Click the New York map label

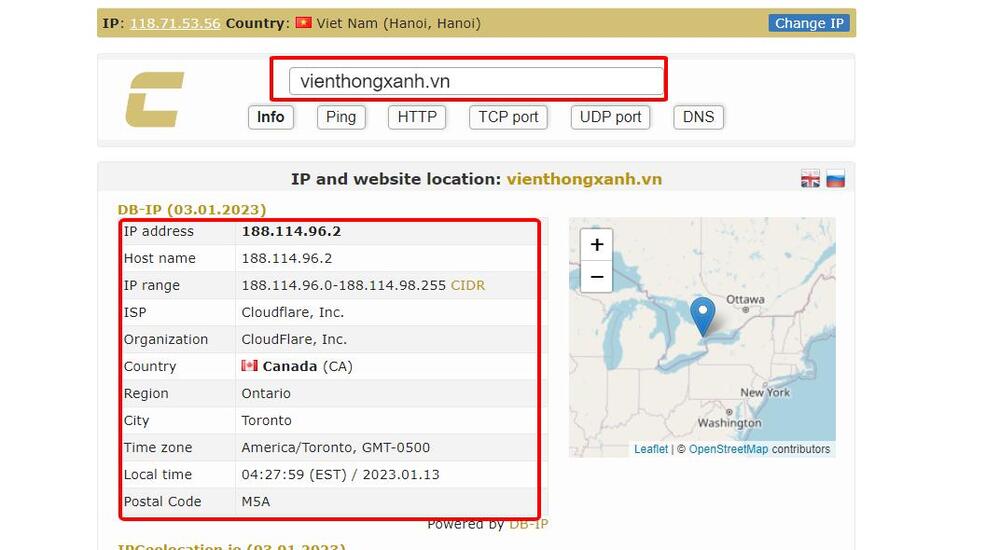click(765, 392)
